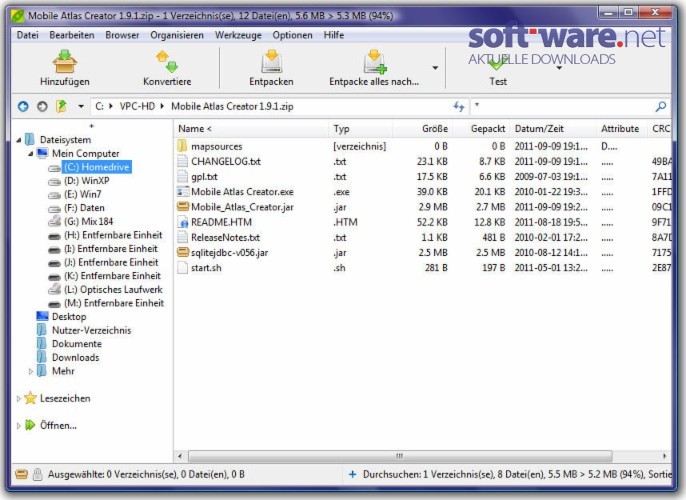
Task: Click the Hinzufügen toolbar icon
Action: (x=65, y=61)
